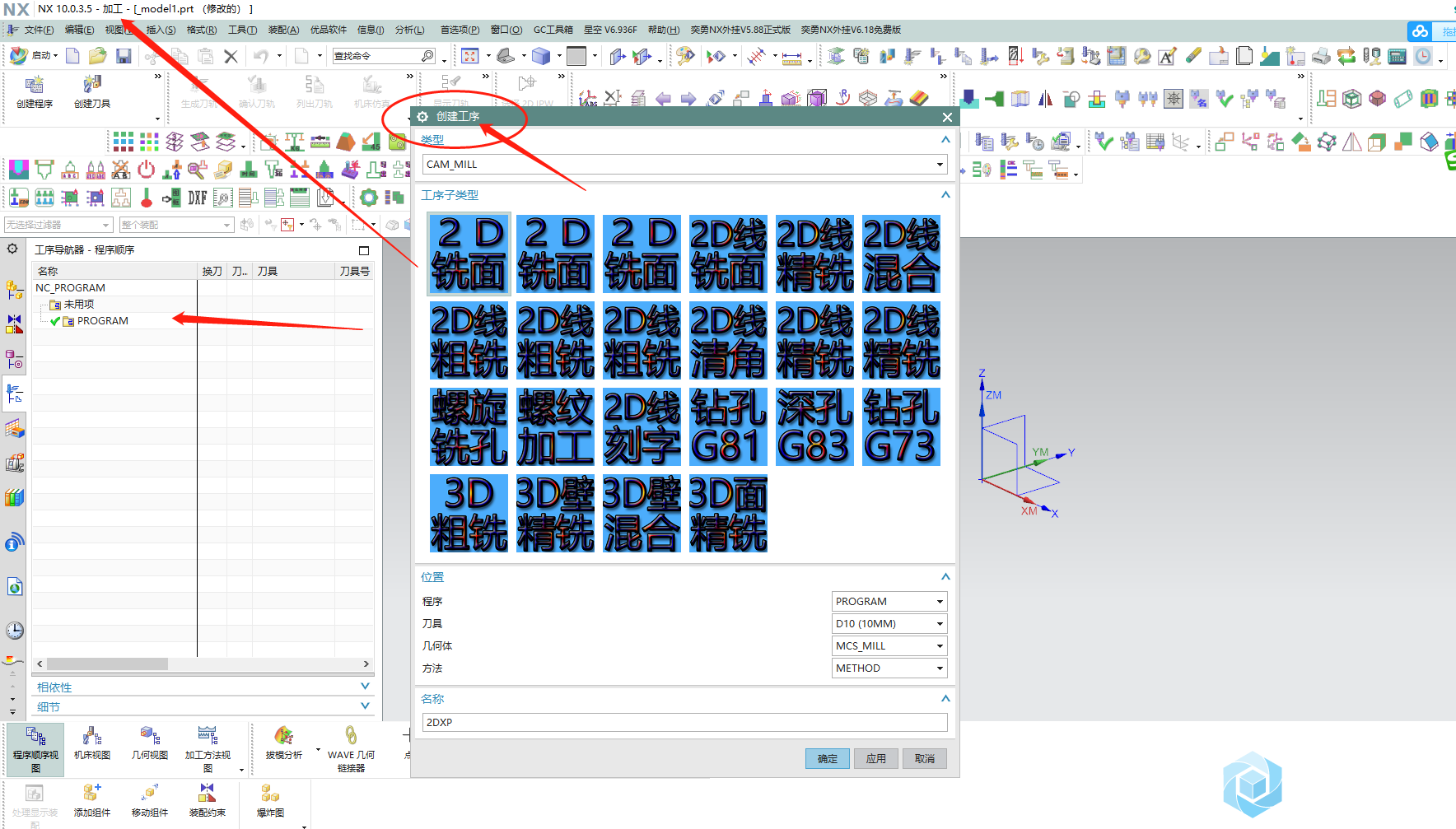Click the 应用 button
This screenshot has height=829, width=1456.
pos(875,758)
